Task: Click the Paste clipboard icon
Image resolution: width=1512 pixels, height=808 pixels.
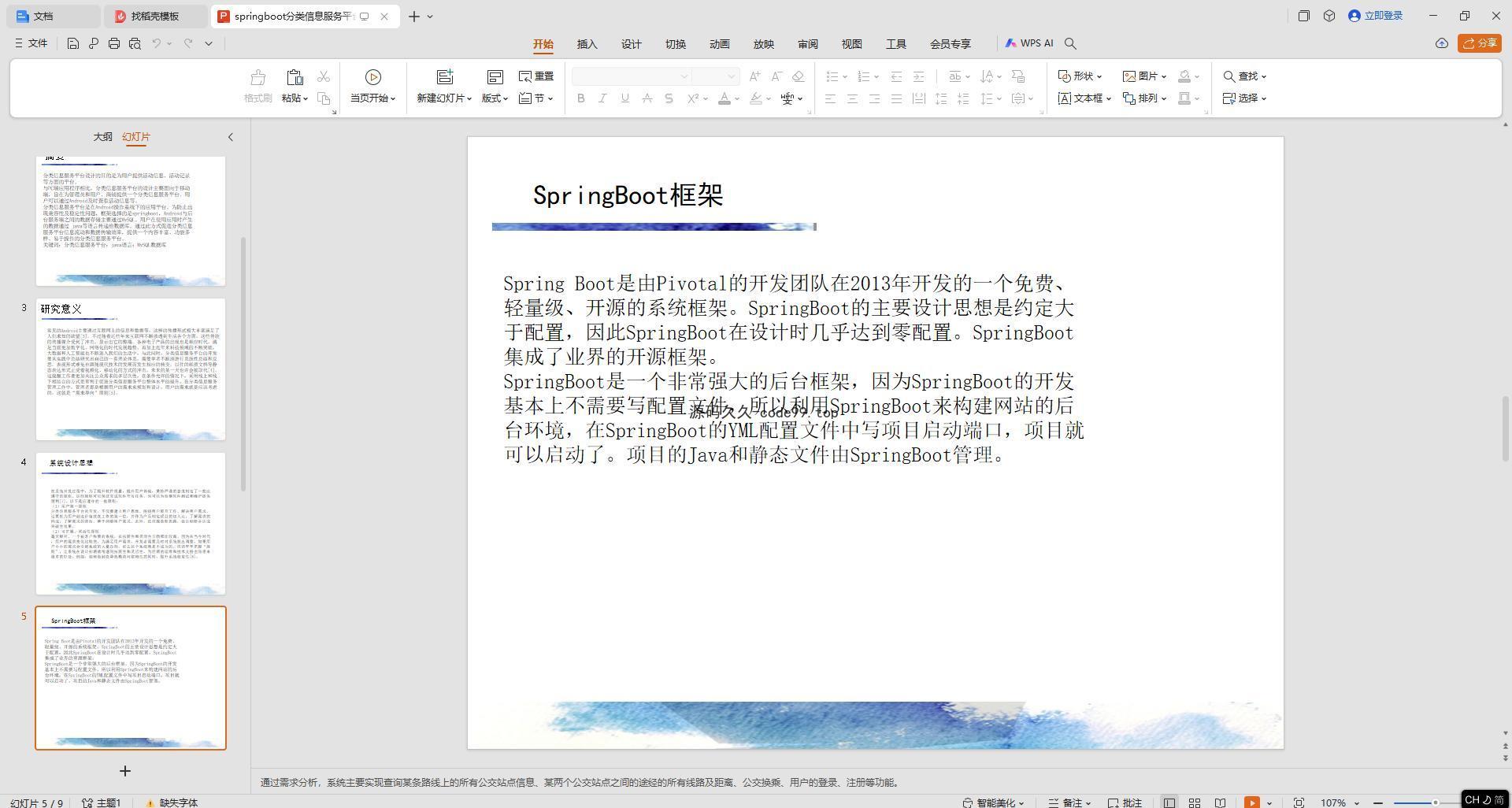Action: tap(295, 77)
